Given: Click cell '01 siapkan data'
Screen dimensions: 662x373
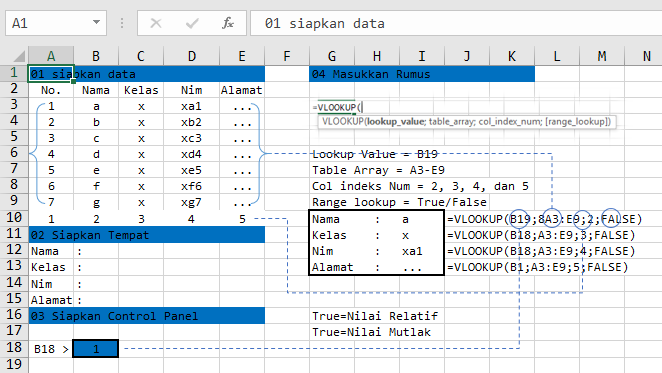Looking at the screenshot, I should tap(51, 74).
